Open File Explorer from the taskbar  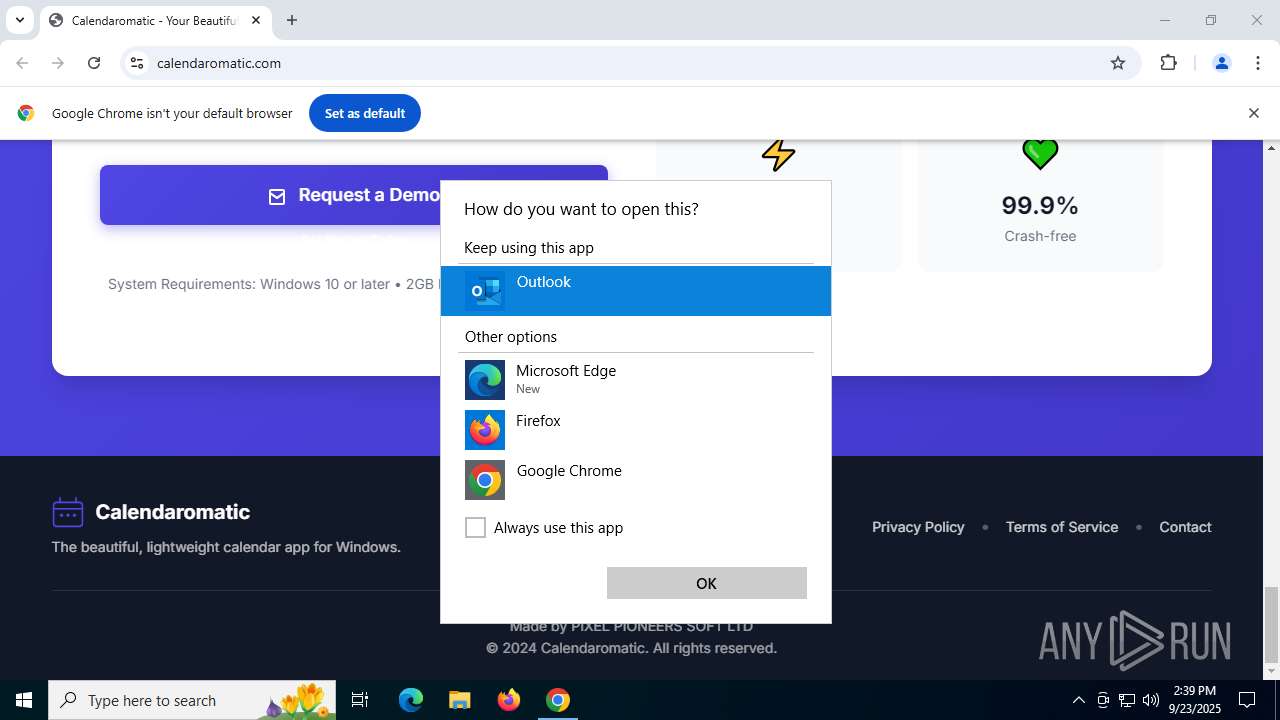tap(459, 700)
